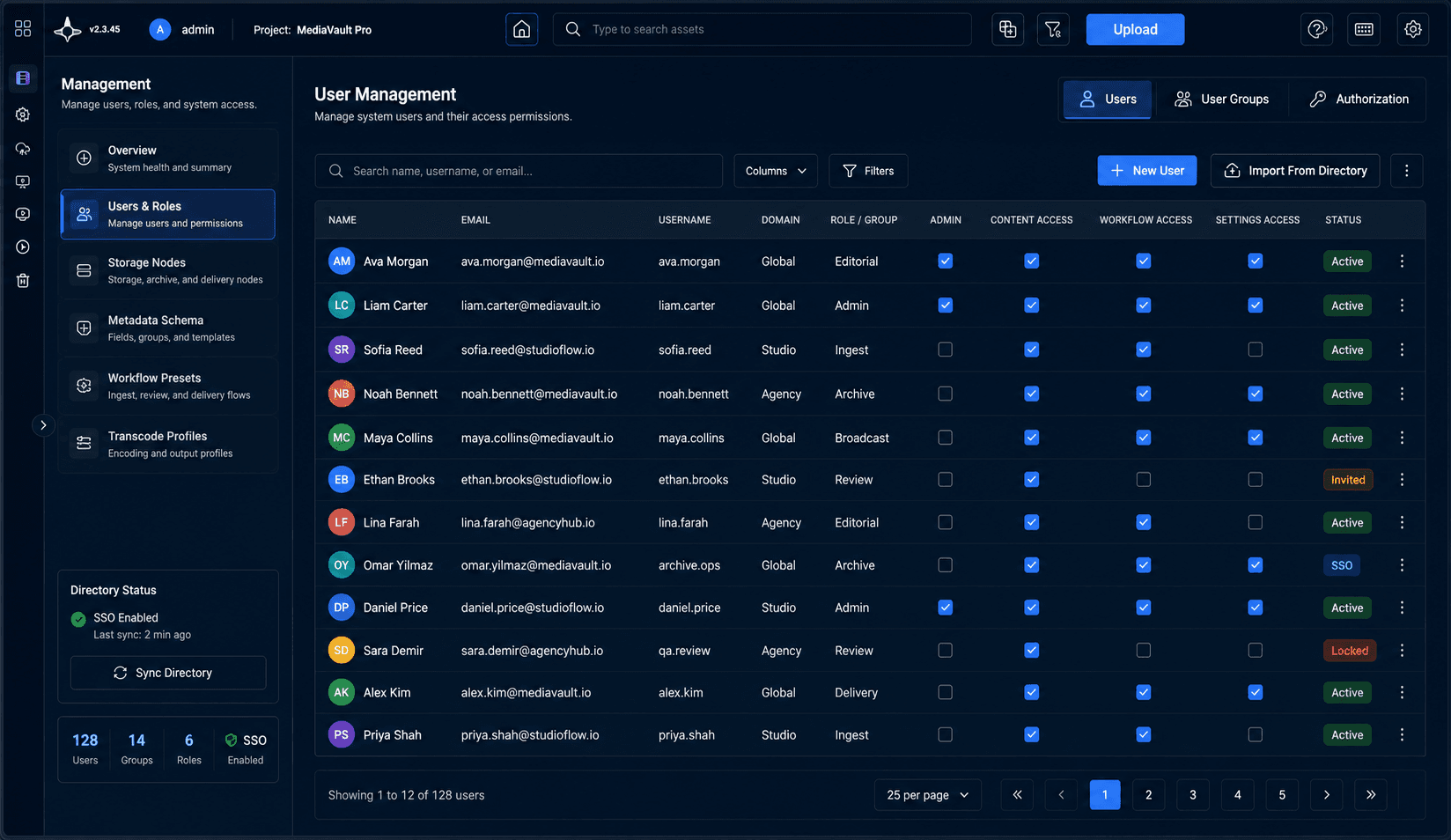Open the apps grid icon at top-left
Screen dimensions: 1451x840
23,28
